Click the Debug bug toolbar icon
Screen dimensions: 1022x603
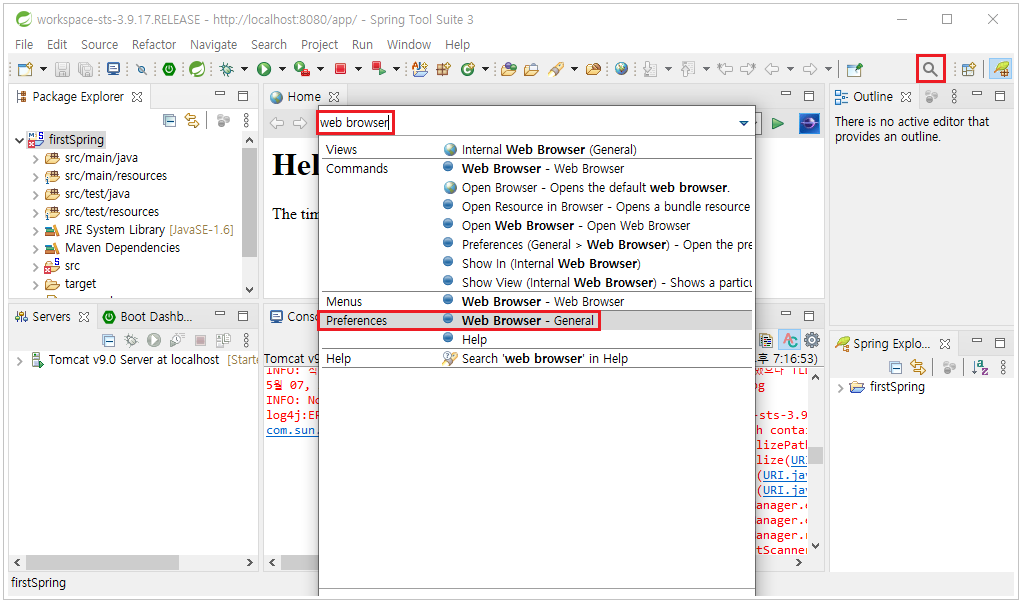(227, 68)
